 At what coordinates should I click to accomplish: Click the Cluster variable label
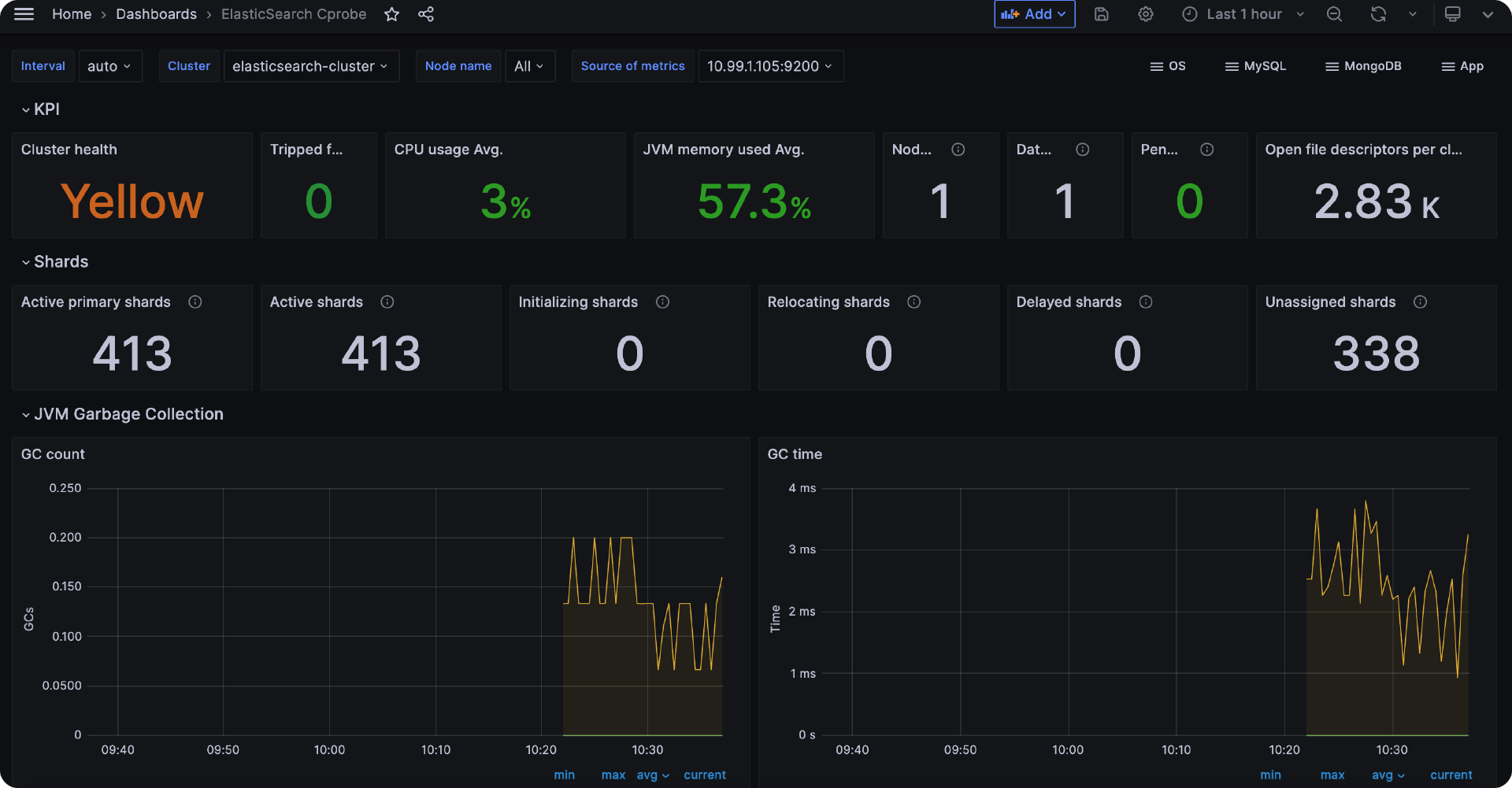(189, 66)
